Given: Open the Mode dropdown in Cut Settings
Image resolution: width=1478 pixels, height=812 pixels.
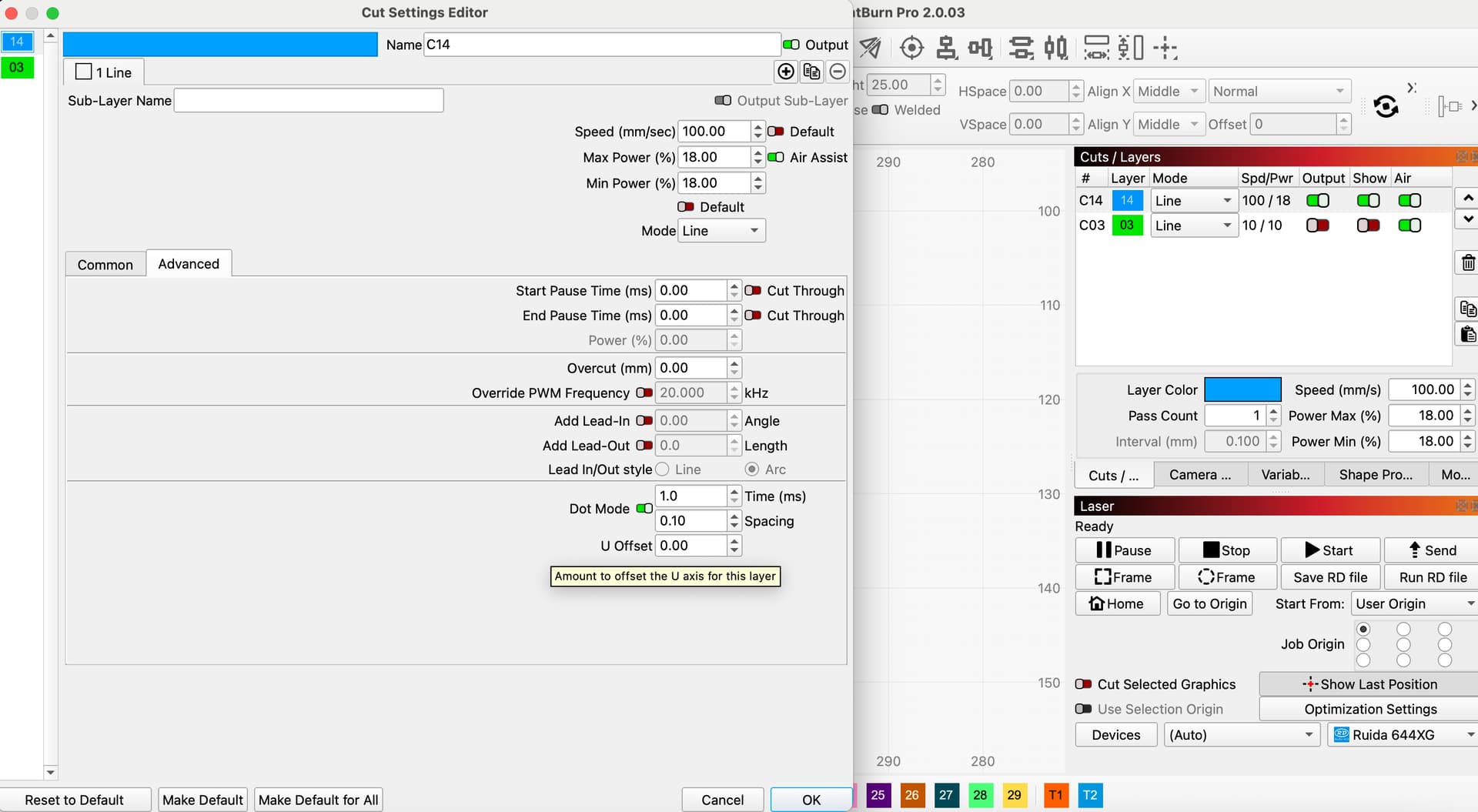Looking at the screenshot, I should (721, 231).
